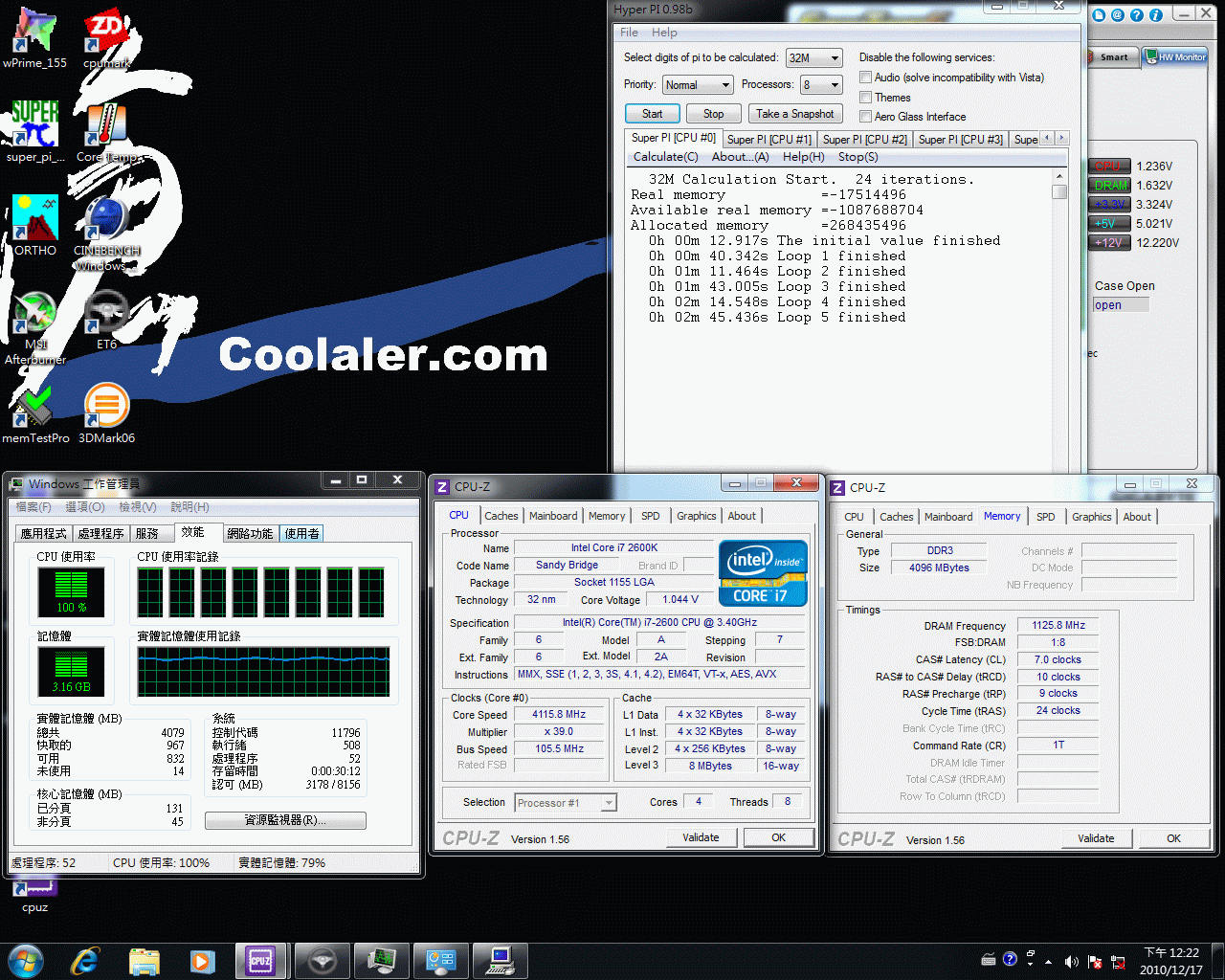Viewport: 1225px width, 980px height.
Task: Open Resource Monitor button in Task Manager
Action: [x=285, y=820]
